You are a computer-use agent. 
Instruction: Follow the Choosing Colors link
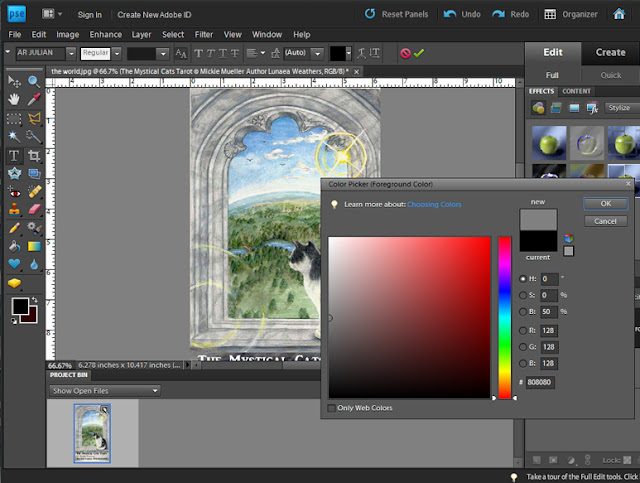(x=434, y=204)
